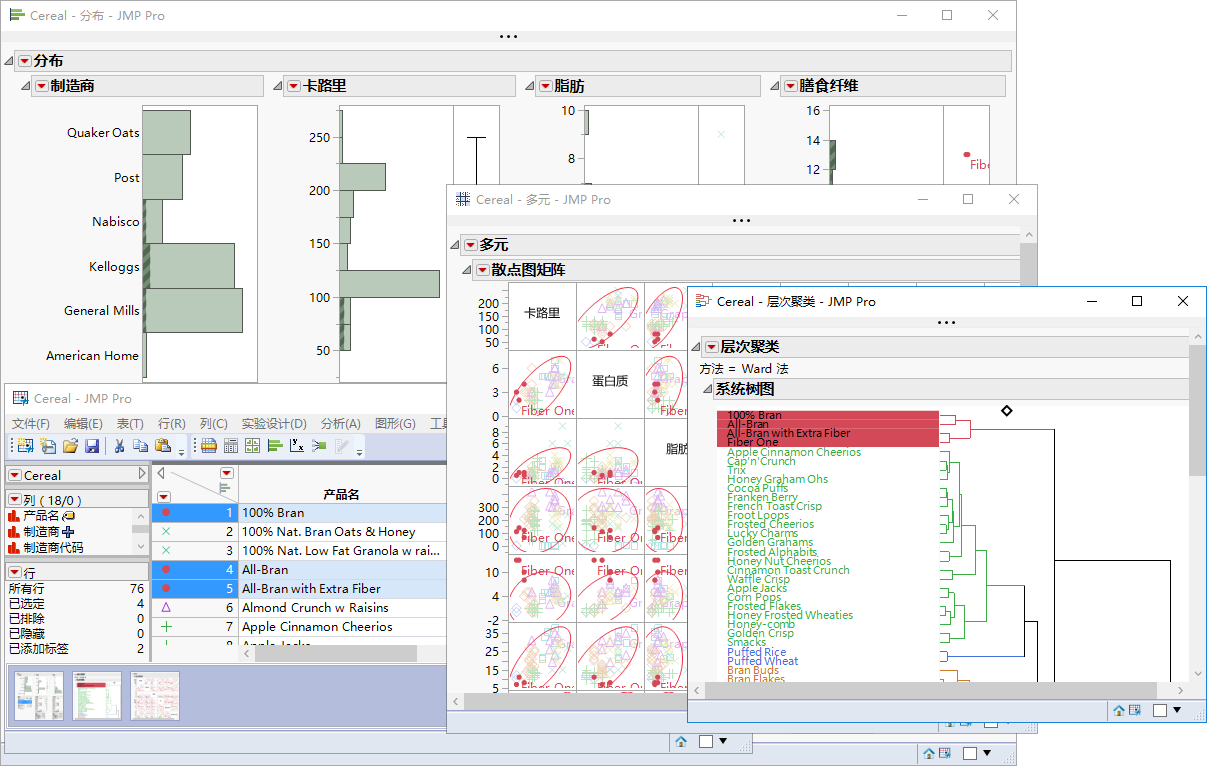This screenshot has width=1207, height=766.
Task: Open red triangle menu beside 卡路里
Action: pos(293,87)
